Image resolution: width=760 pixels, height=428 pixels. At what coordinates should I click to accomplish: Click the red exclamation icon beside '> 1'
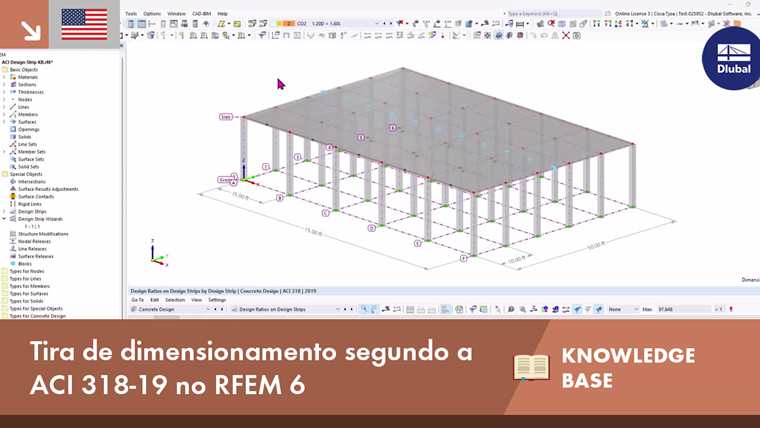[x=731, y=309]
